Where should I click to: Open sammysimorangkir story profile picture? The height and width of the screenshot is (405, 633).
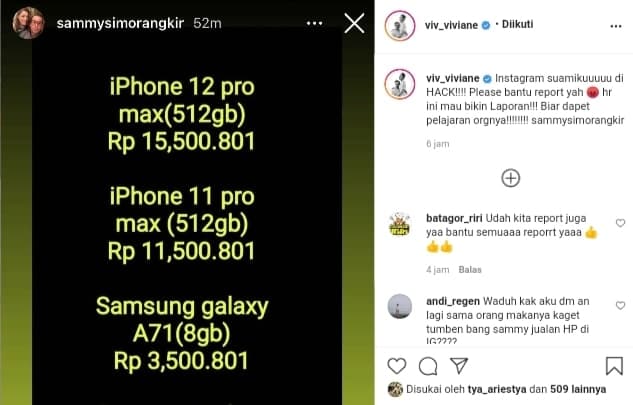[x=28, y=23]
